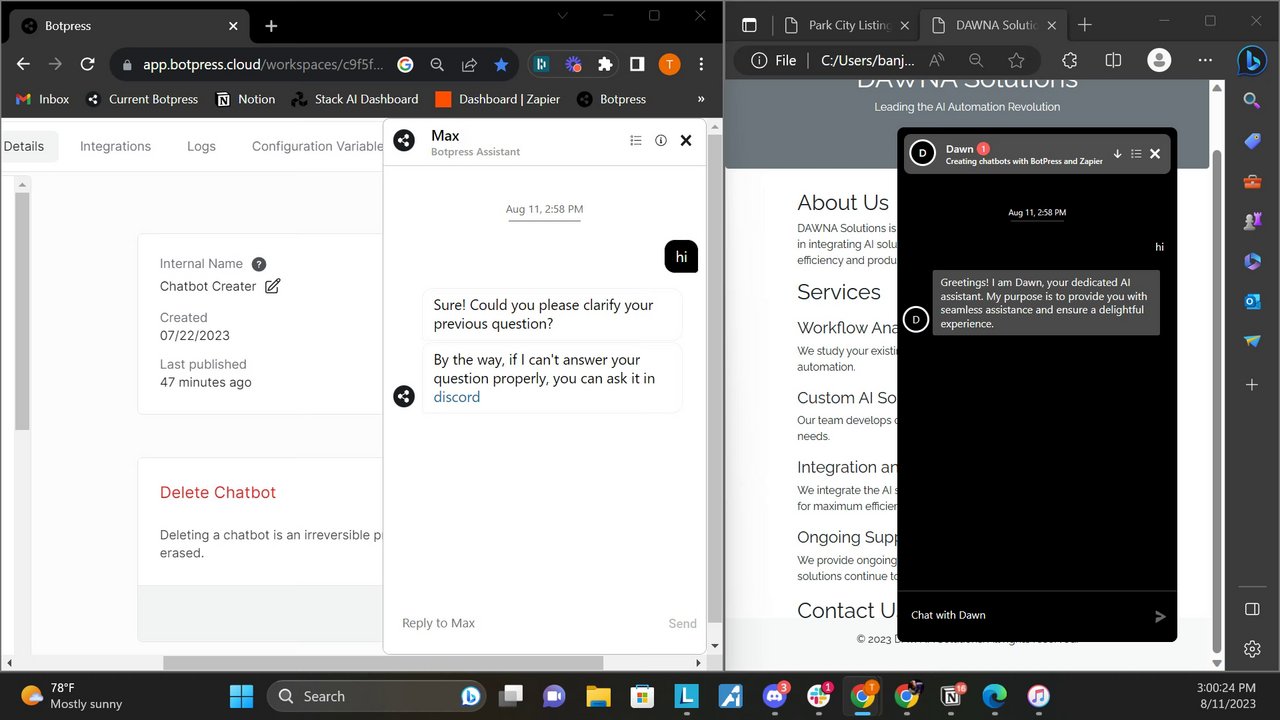
Task: Click Send in Max chat
Action: click(682, 623)
